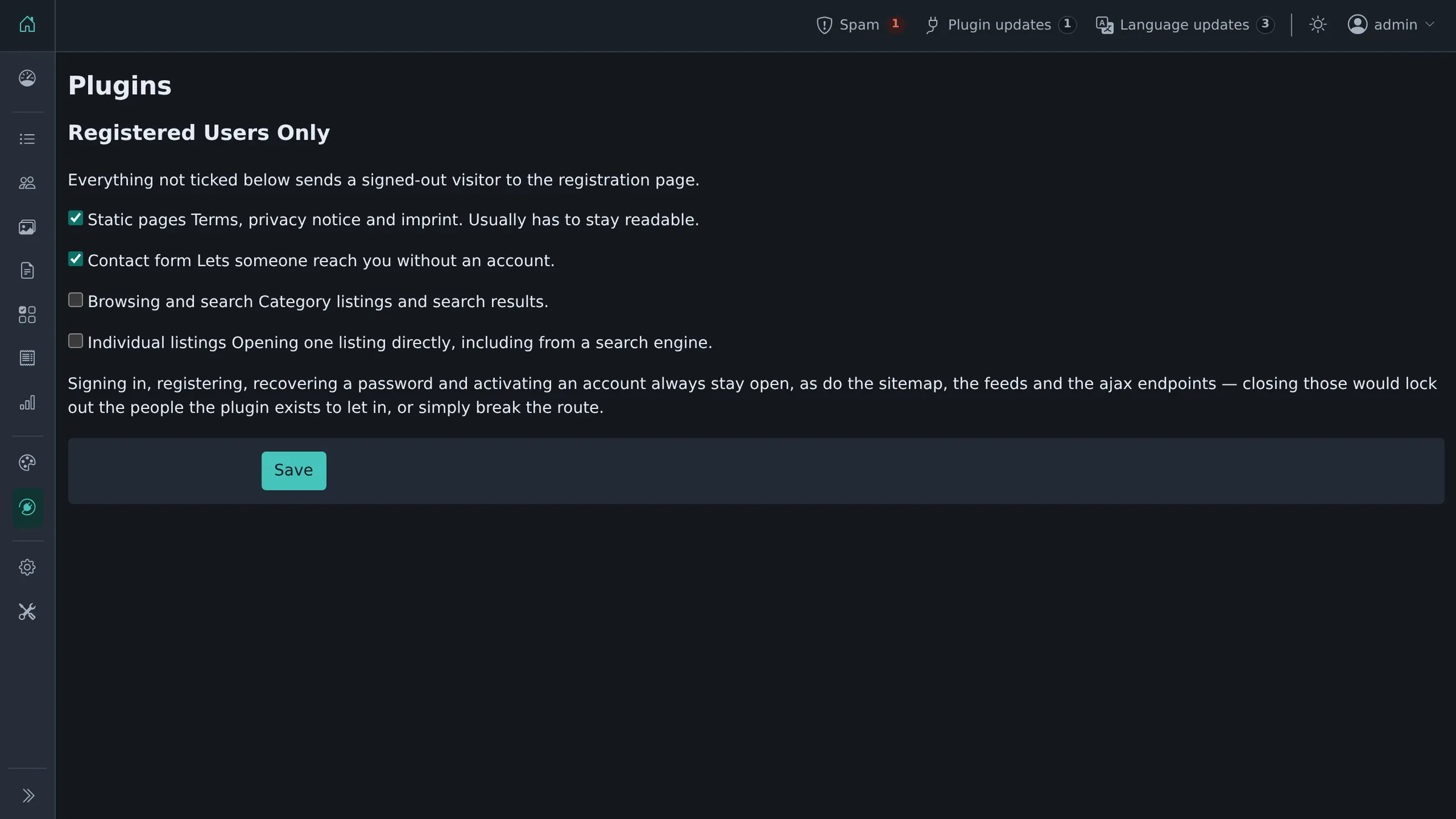Open the appearance palette icon
Viewport: 1456px width, 819px height.
(x=27, y=463)
